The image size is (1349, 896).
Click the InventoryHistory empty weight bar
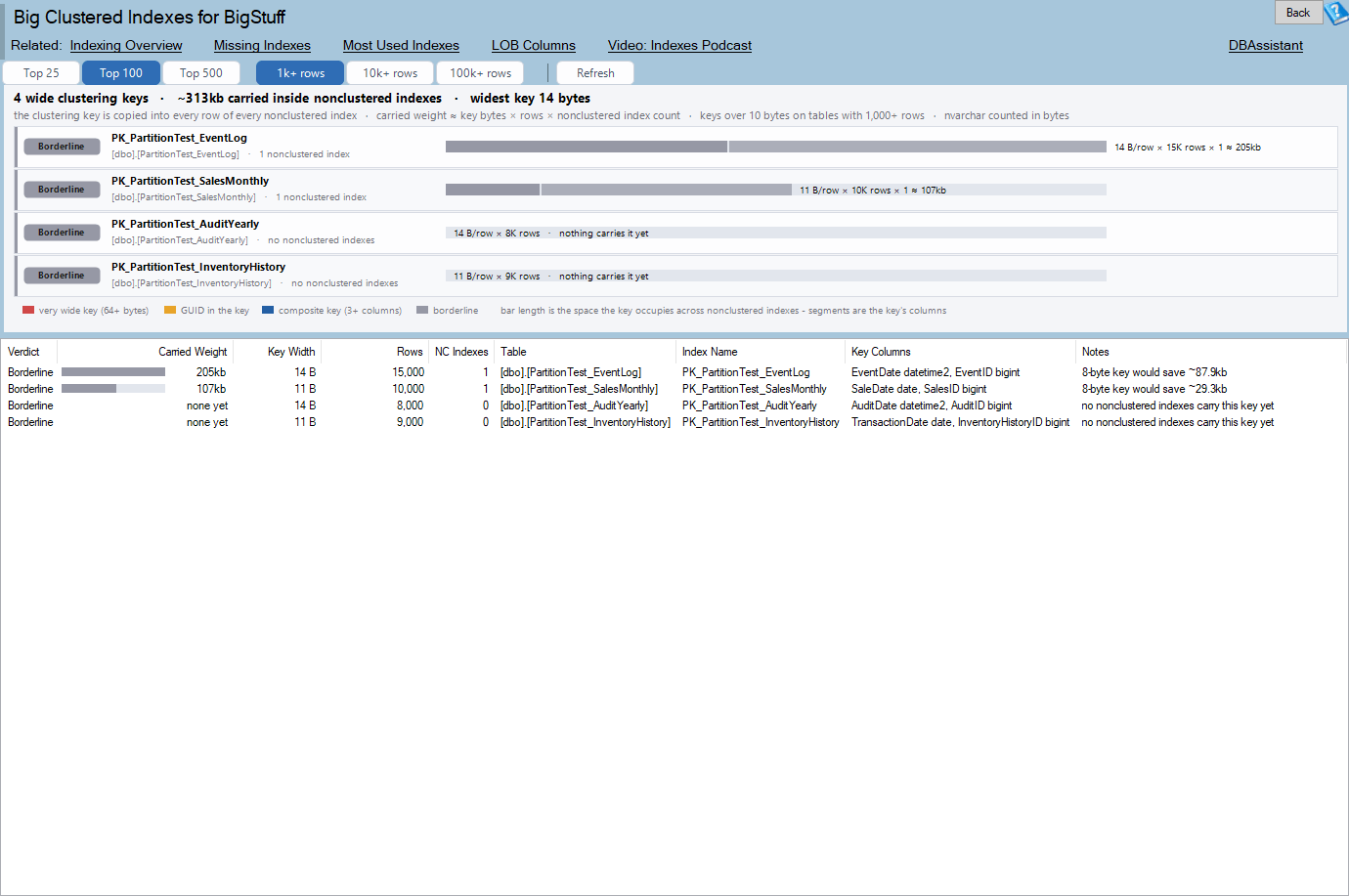click(776, 276)
